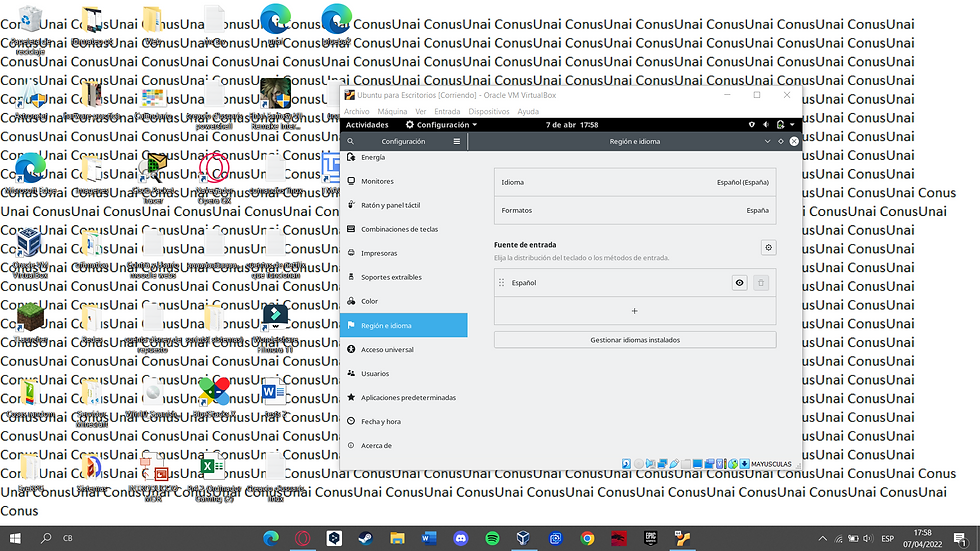Open Ratón y panel táctil settings
Viewport: 980px width, 551px height.
click(404, 205)
